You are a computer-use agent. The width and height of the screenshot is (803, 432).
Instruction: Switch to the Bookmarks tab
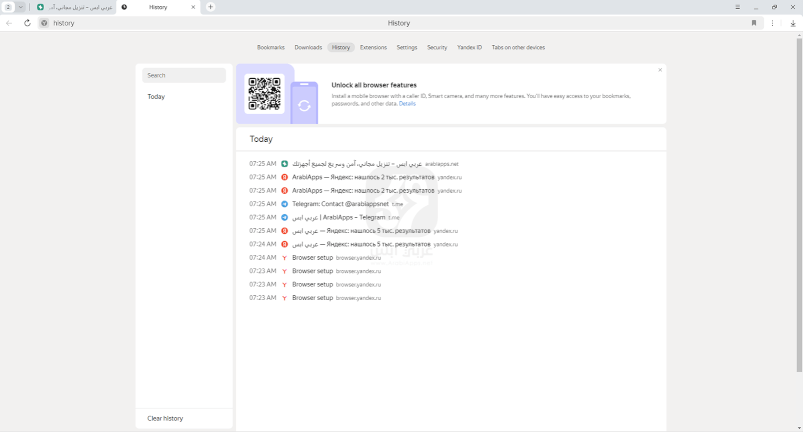[270, 47]
